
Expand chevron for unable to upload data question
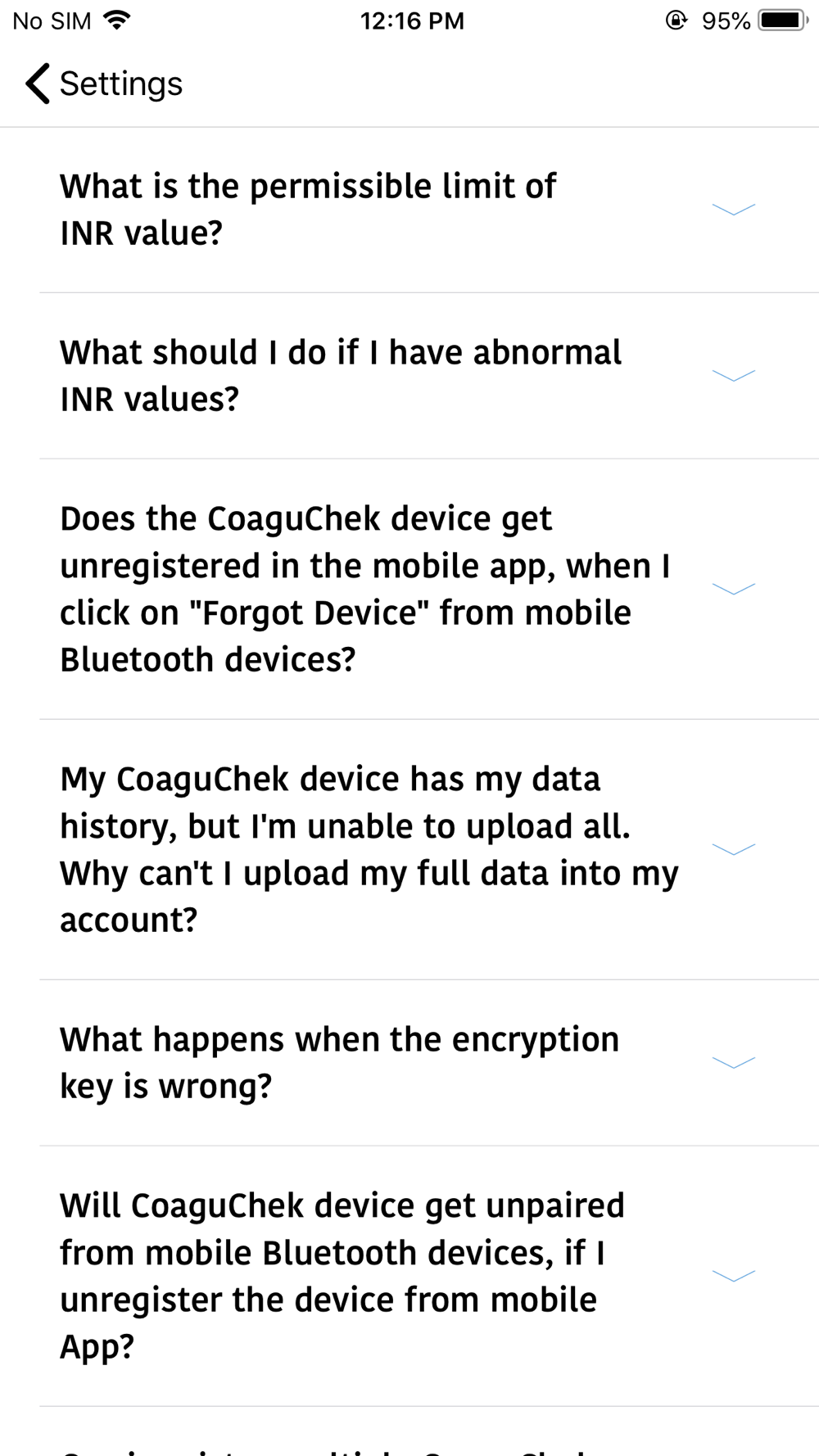(734, 849)
